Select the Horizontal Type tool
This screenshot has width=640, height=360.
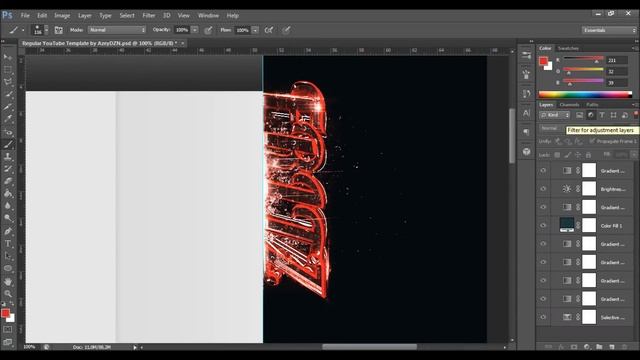8,244
